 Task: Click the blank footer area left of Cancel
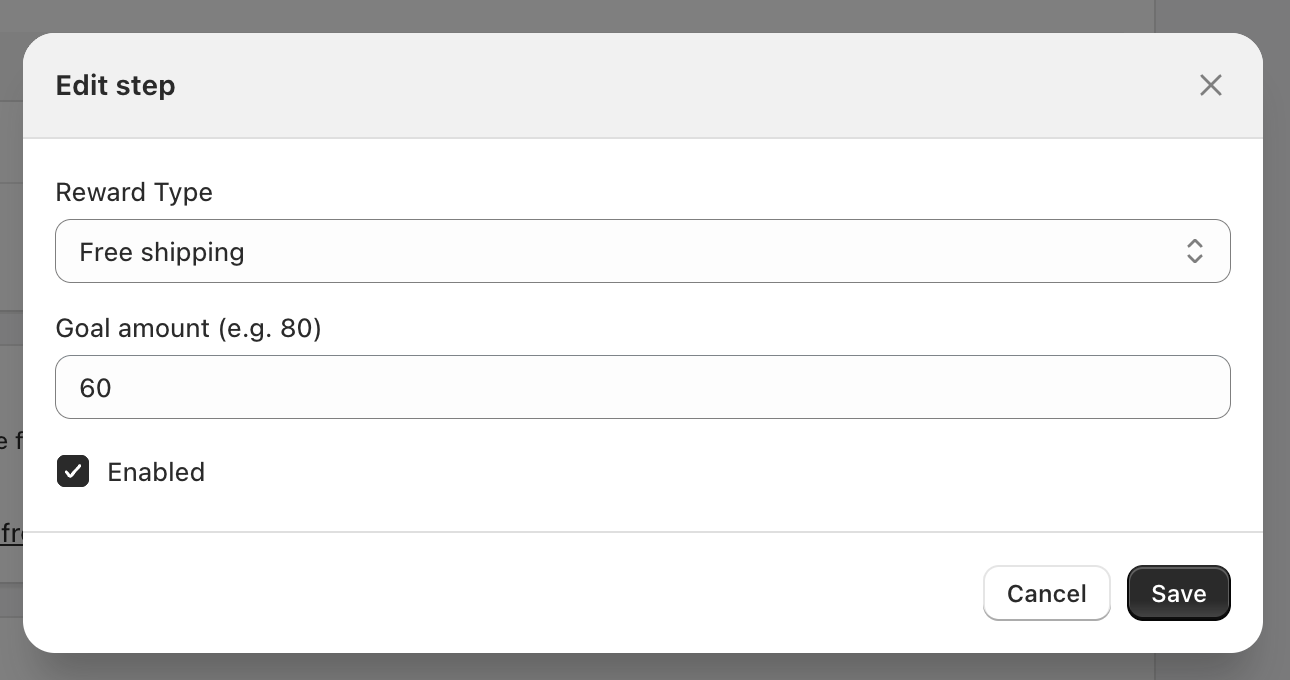pyautogui.click(x=500, y=593)
